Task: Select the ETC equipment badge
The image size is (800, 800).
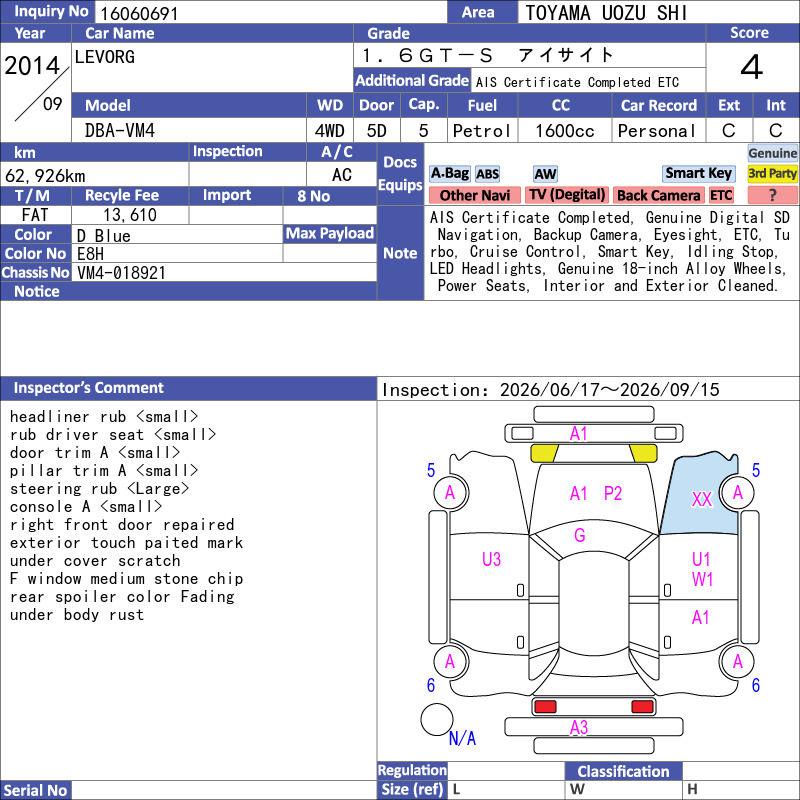Action: [x=721, y=195]
